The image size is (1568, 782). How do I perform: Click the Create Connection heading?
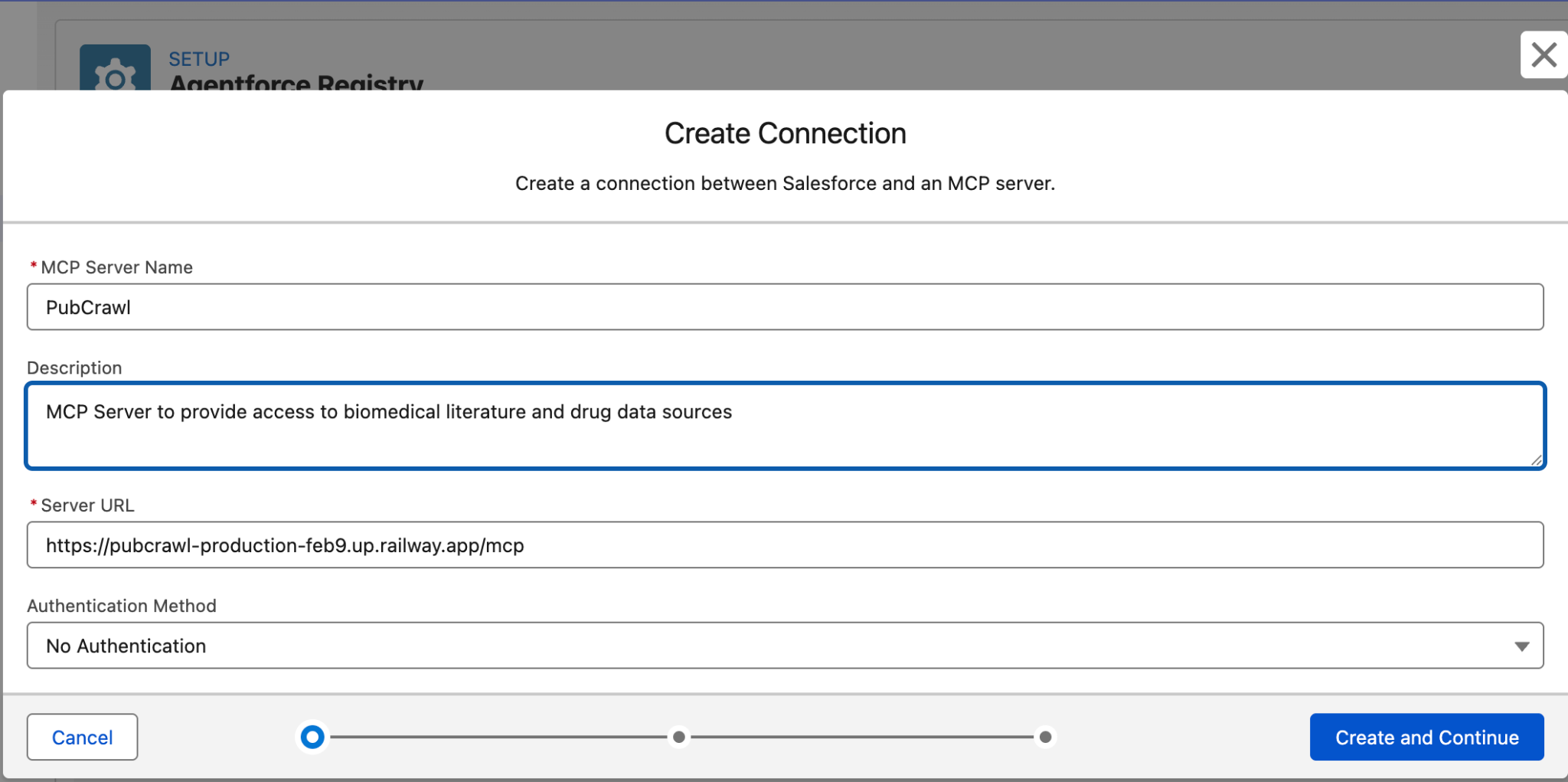pyautogui.click(x=785, y=133)
